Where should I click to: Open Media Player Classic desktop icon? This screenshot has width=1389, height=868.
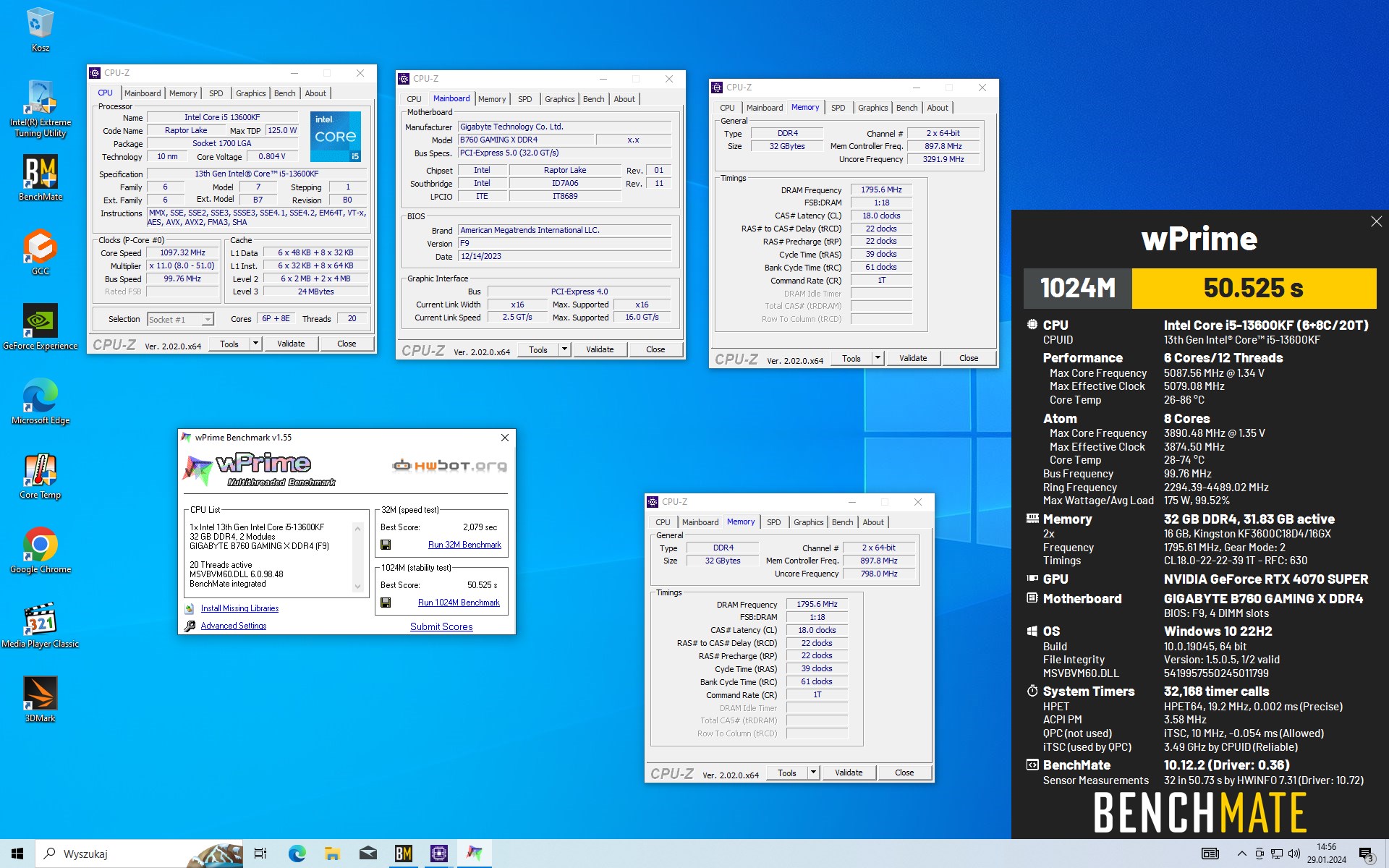click(x=41, y=625)
